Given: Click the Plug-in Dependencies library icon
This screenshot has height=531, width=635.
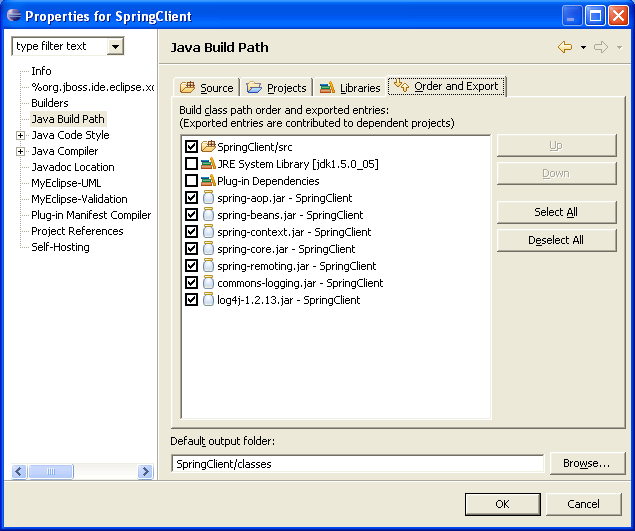Looking at the screenshot, I should [208, 180].
